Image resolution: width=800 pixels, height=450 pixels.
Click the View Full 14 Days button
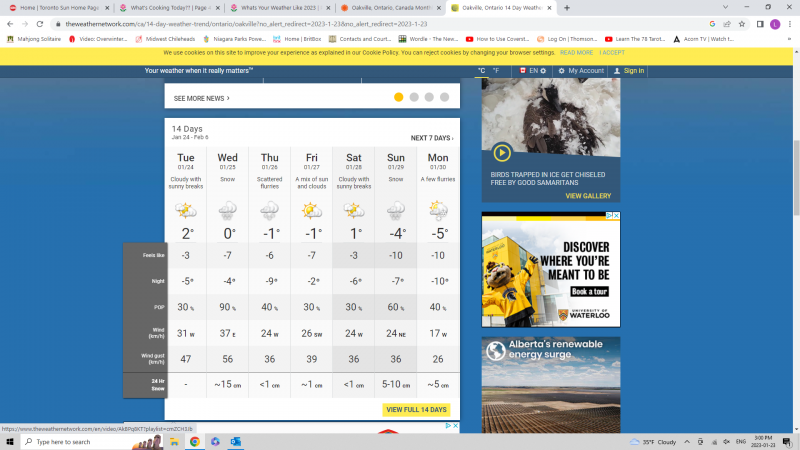point(416,410)
